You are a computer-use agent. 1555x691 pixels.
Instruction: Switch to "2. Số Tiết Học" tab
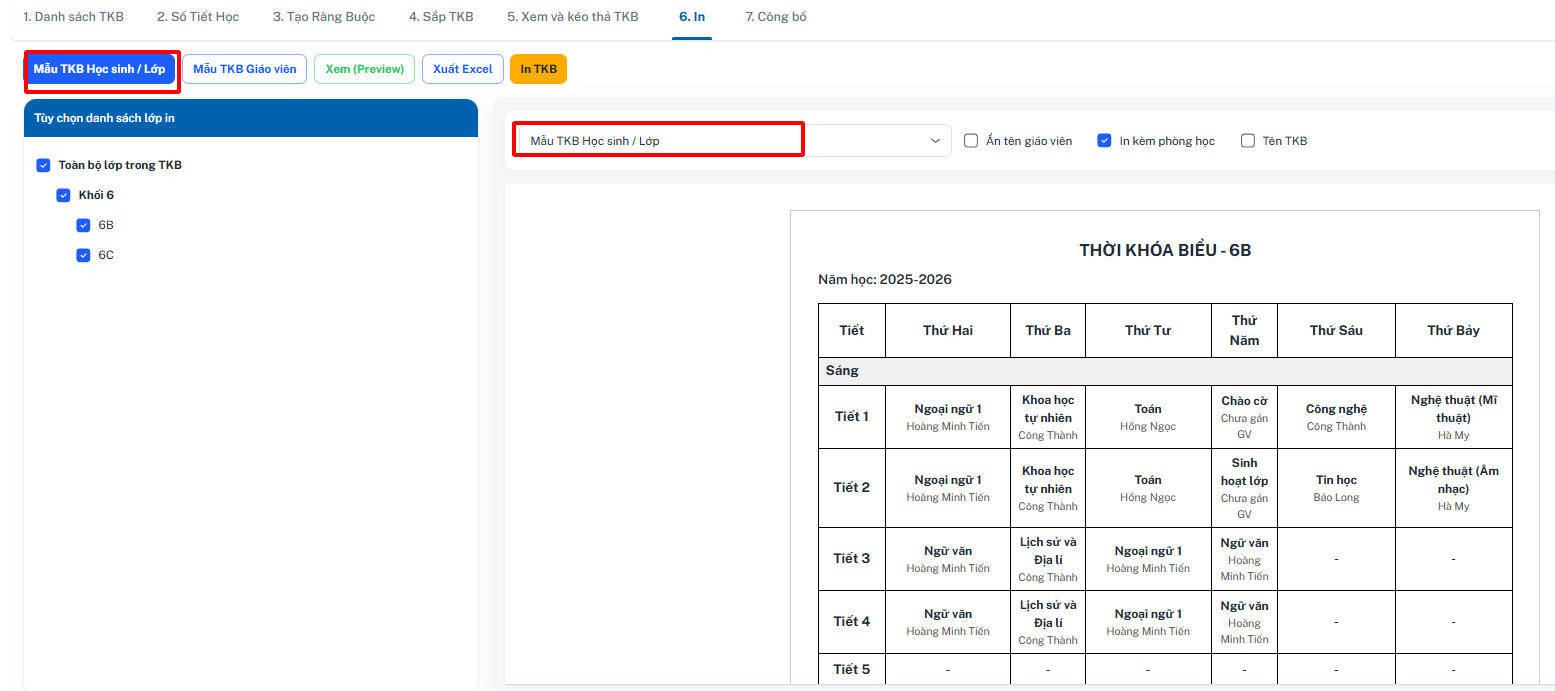198,17
